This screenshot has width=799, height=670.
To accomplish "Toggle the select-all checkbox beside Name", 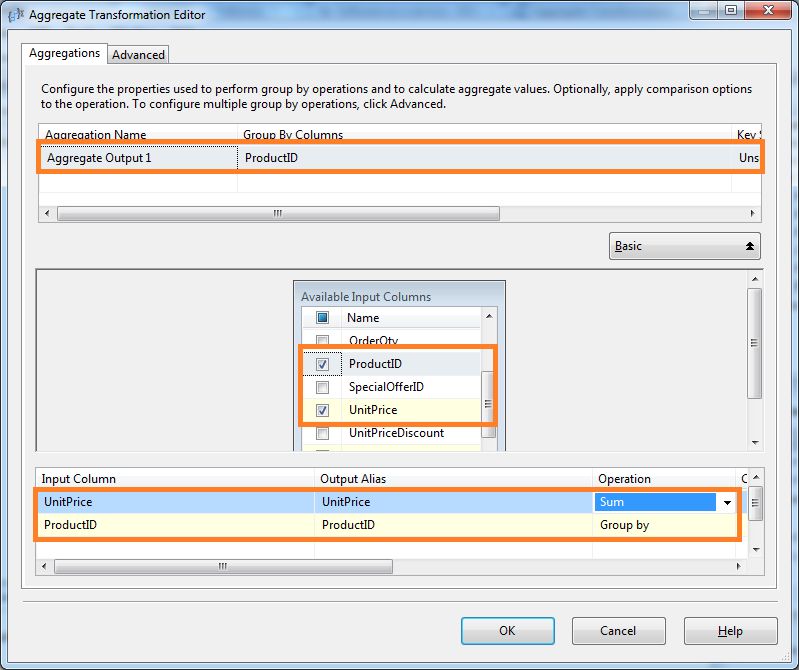I will pos(322,317).
